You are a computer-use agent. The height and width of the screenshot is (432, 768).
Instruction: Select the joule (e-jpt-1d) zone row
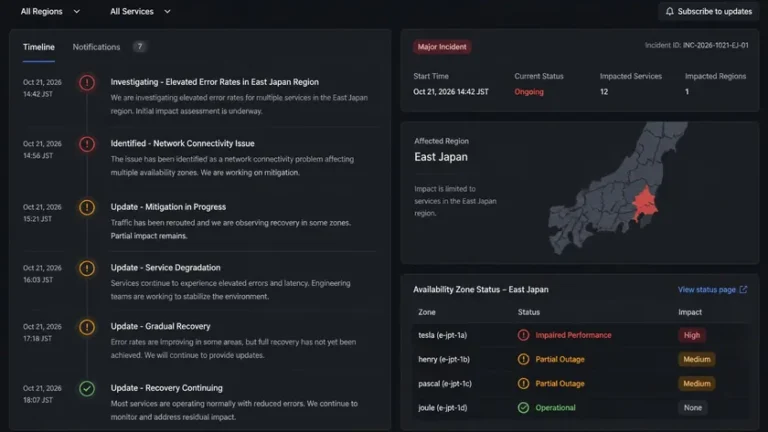coord(581,408)
